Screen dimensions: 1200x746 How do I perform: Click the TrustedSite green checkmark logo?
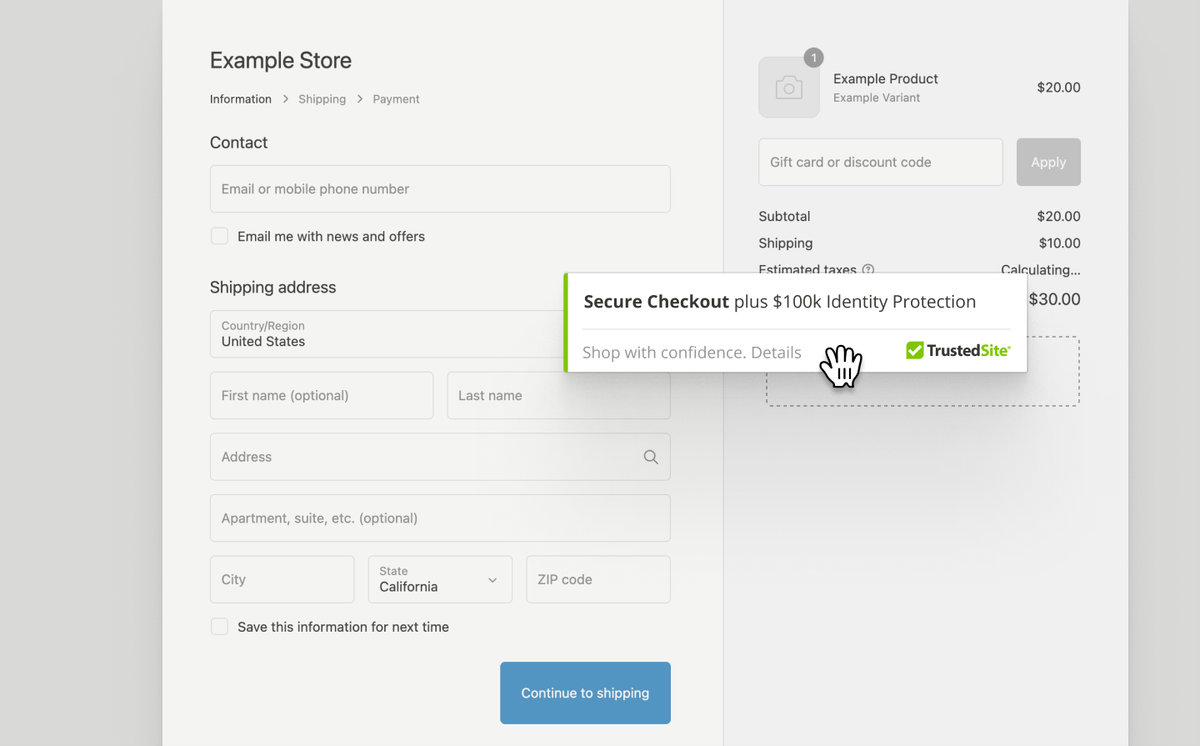click(915, 350)
